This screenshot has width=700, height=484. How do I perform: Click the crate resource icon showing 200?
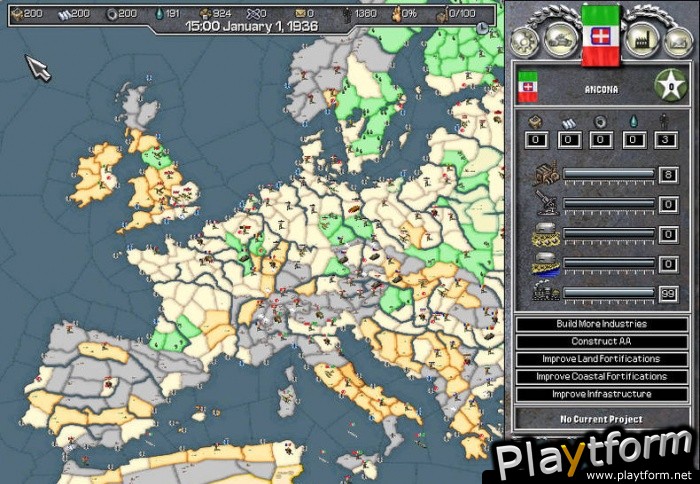17,14
